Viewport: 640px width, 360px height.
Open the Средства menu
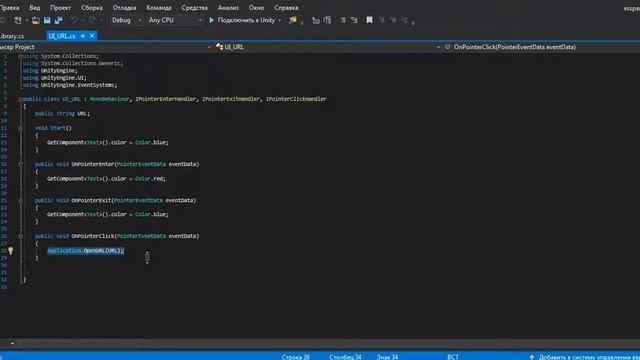(195, 8)
